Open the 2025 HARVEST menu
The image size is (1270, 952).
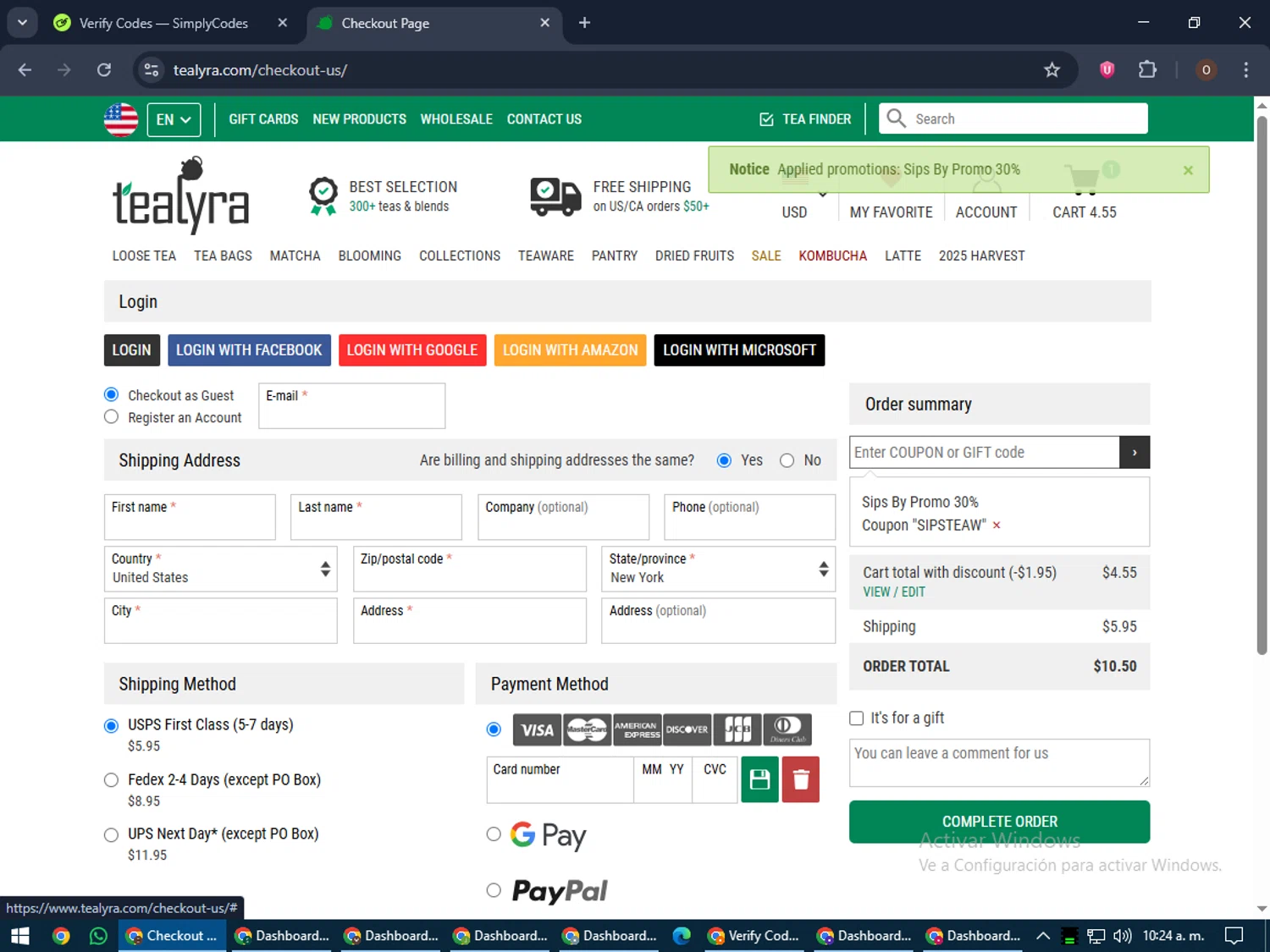(981, 256)
